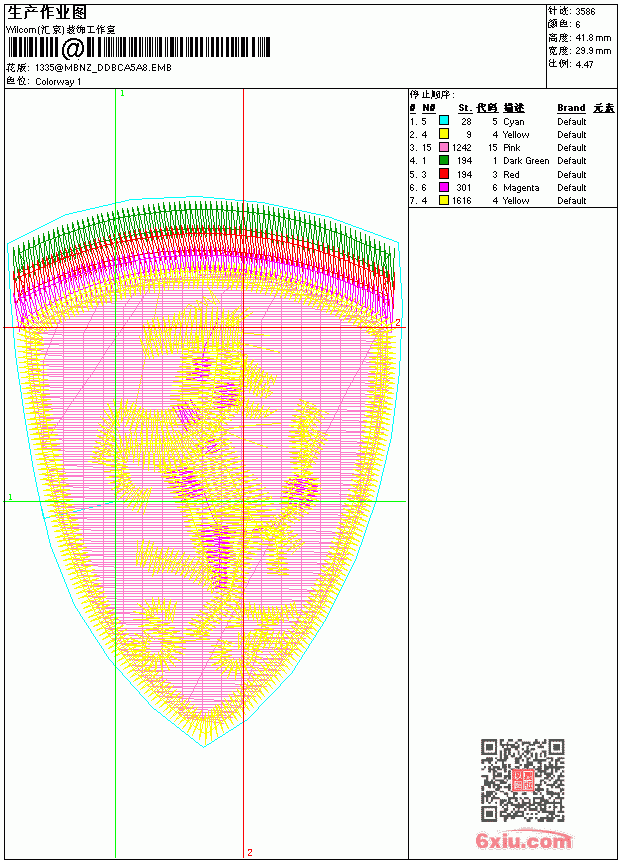
Task: Select the design filename 1335@MBNZ_DDBCA5A8.EMB
Action: [x=103, y=67]
